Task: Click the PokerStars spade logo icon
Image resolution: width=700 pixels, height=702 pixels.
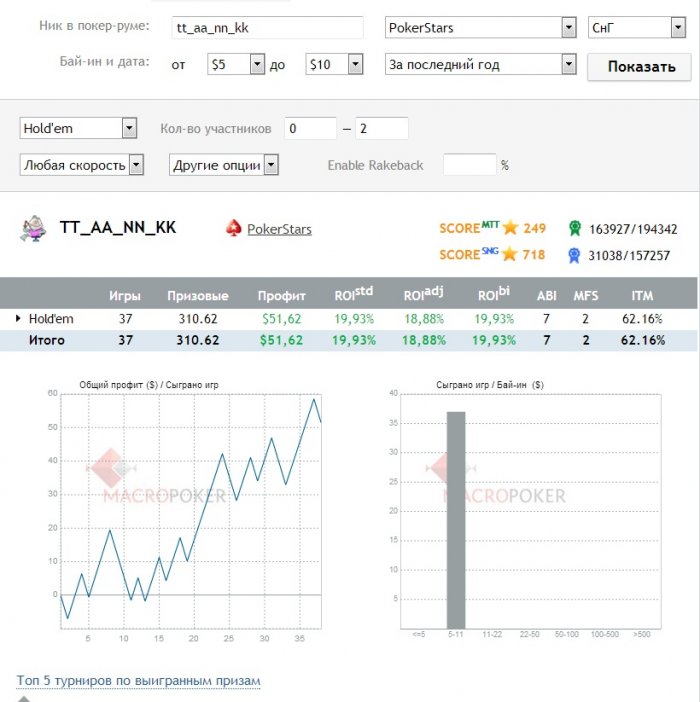Action: [234, 228]
